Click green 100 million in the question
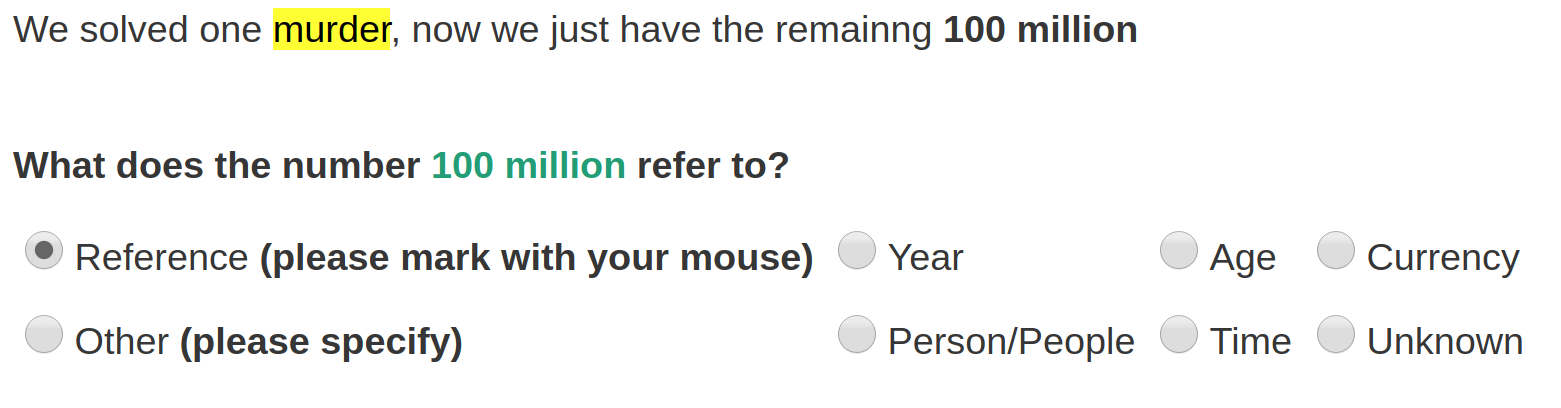The height and width of the screenshot is (408, 1561). click(x=528, y=165)
